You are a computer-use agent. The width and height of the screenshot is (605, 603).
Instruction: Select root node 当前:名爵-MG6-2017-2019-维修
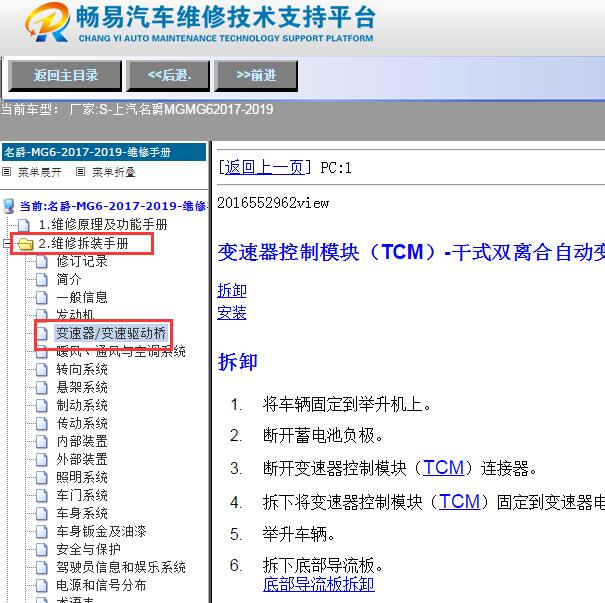tap(113, 206)
